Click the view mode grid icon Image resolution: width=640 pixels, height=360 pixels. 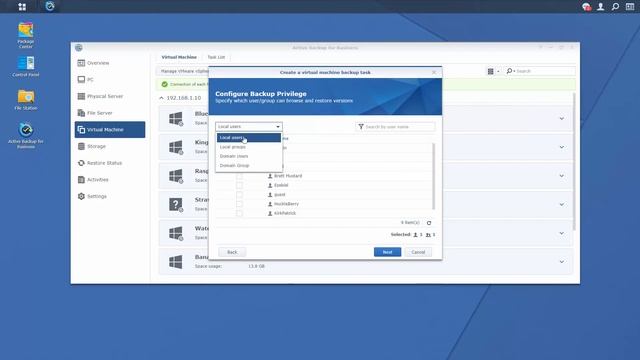tap(490, 71)
